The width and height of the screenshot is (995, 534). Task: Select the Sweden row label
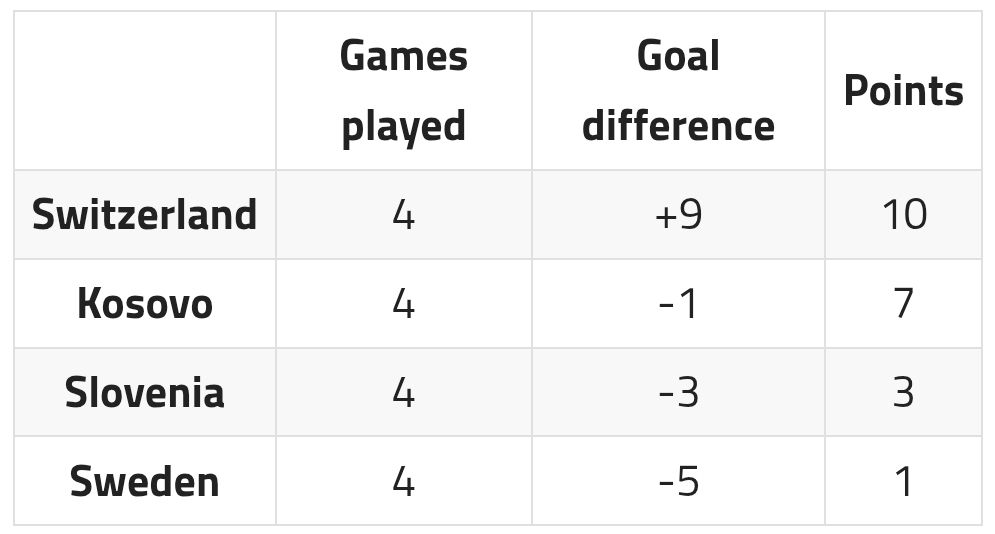point(145,481)
